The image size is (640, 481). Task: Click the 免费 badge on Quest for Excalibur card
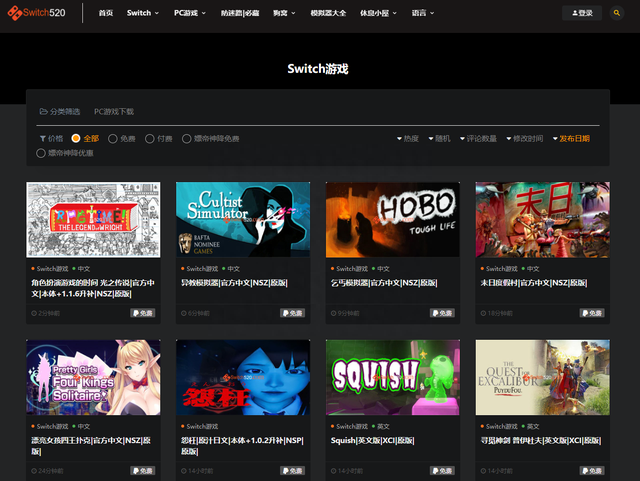coord(592,471)
